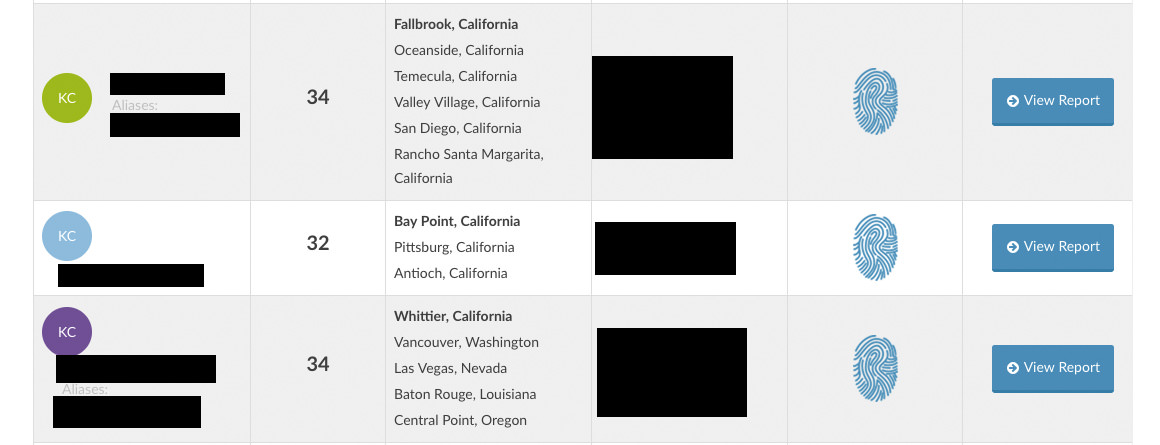Select the Whittier, California heading
1160x445 pixels.
(452, 316)
